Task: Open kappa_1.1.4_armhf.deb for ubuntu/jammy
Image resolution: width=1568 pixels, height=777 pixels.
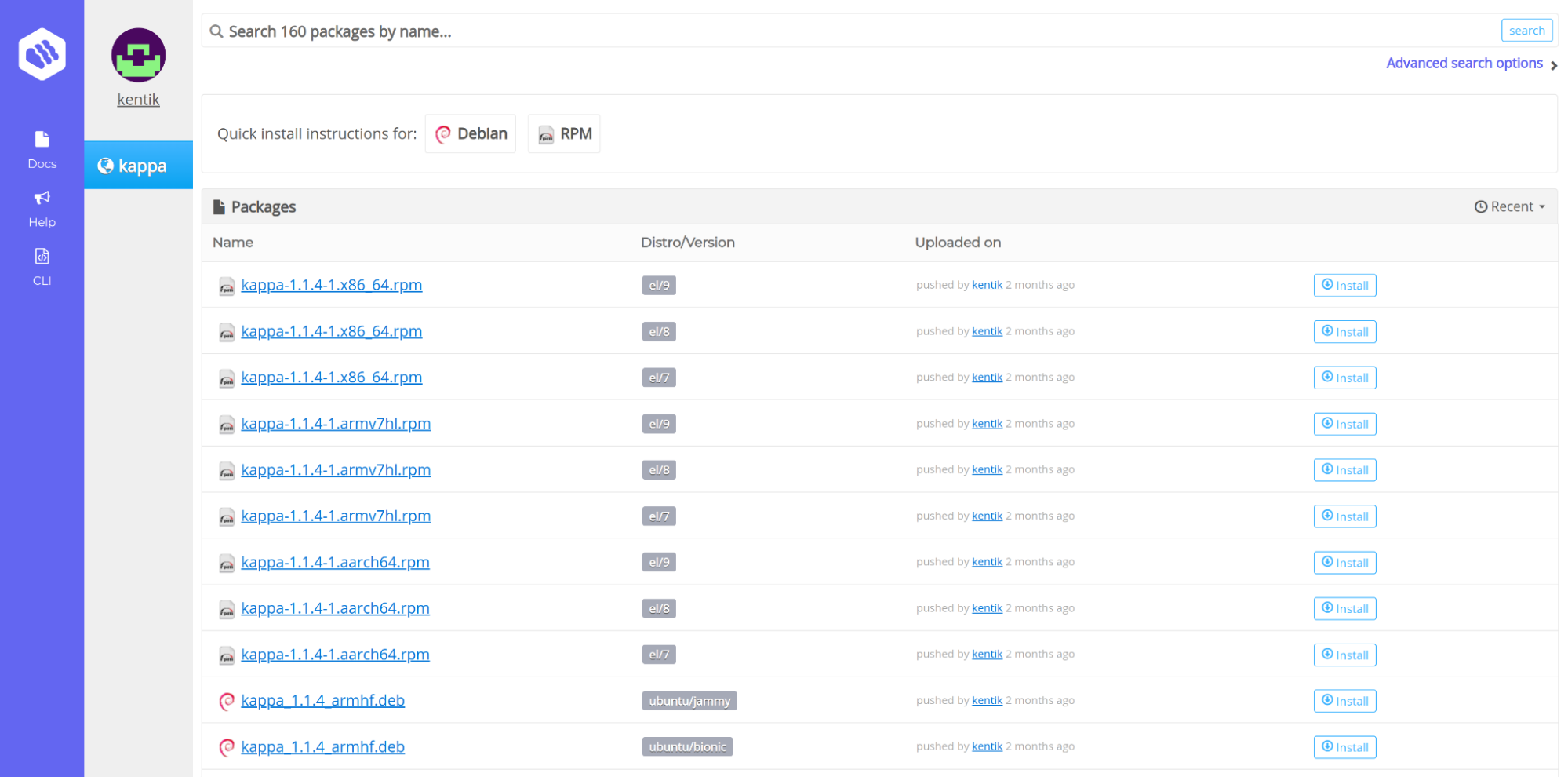Action: [x=323, y=700]
